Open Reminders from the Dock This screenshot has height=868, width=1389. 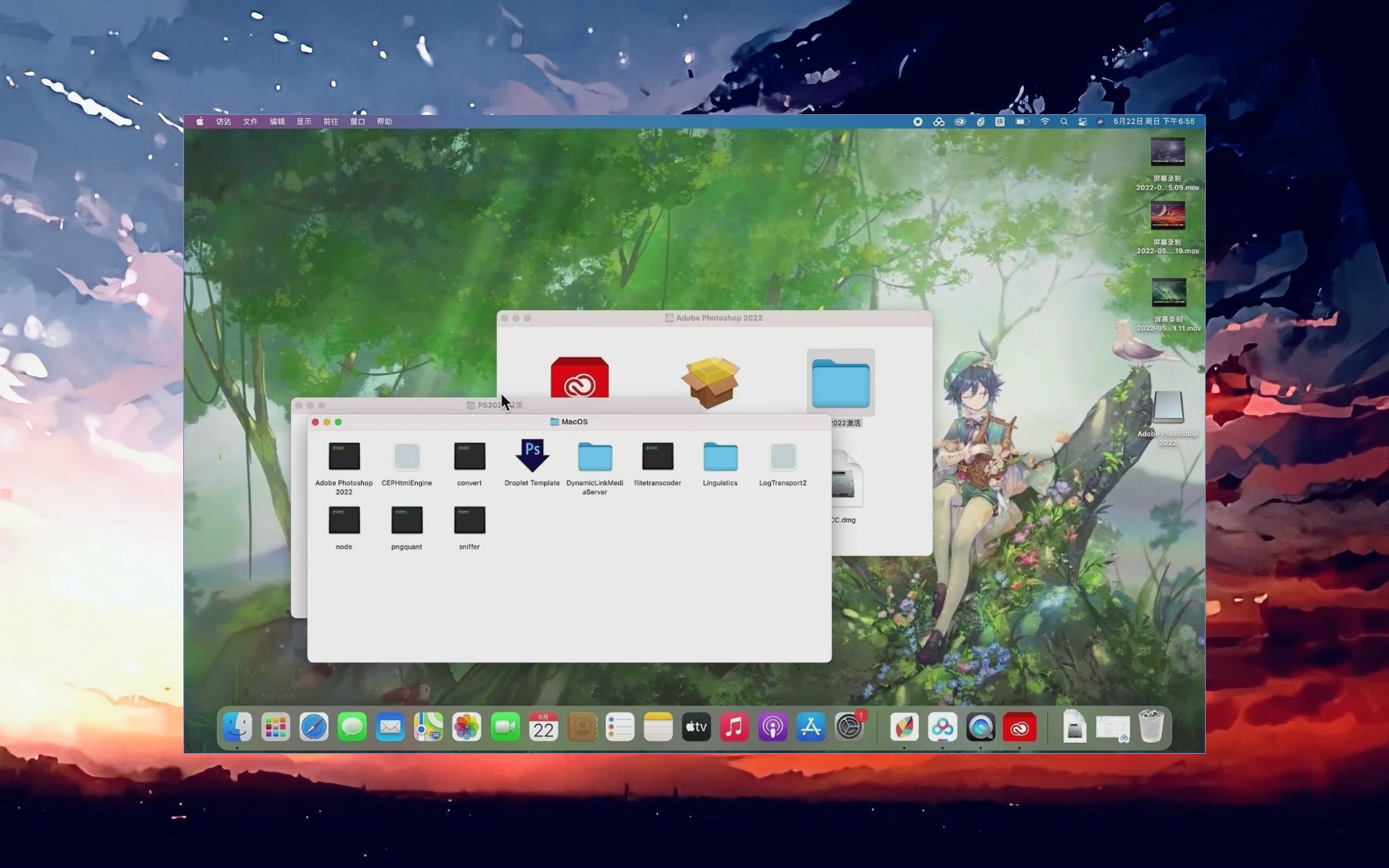click(x=620, y=727)
